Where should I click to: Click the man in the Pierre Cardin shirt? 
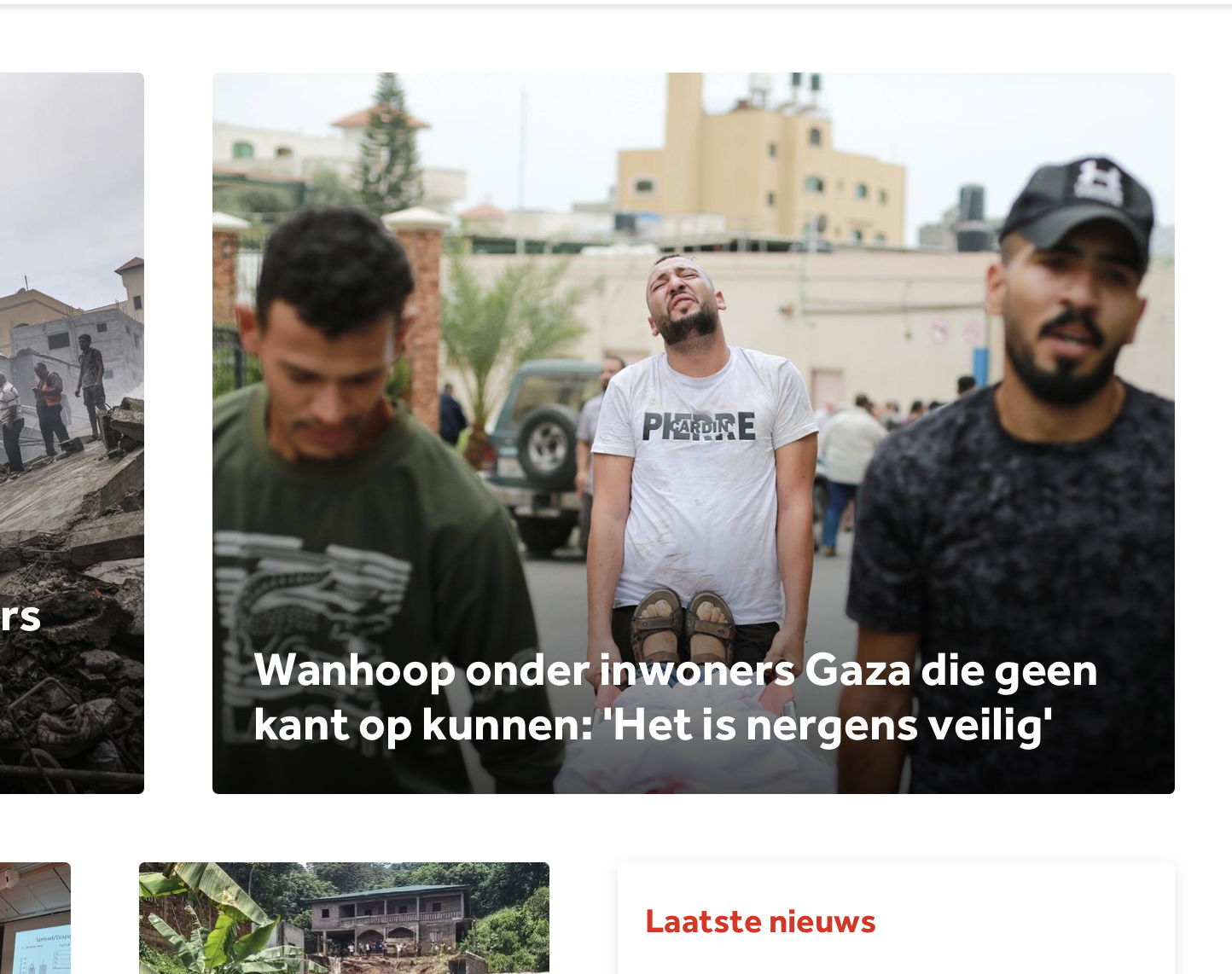click(x=700, y=444)
